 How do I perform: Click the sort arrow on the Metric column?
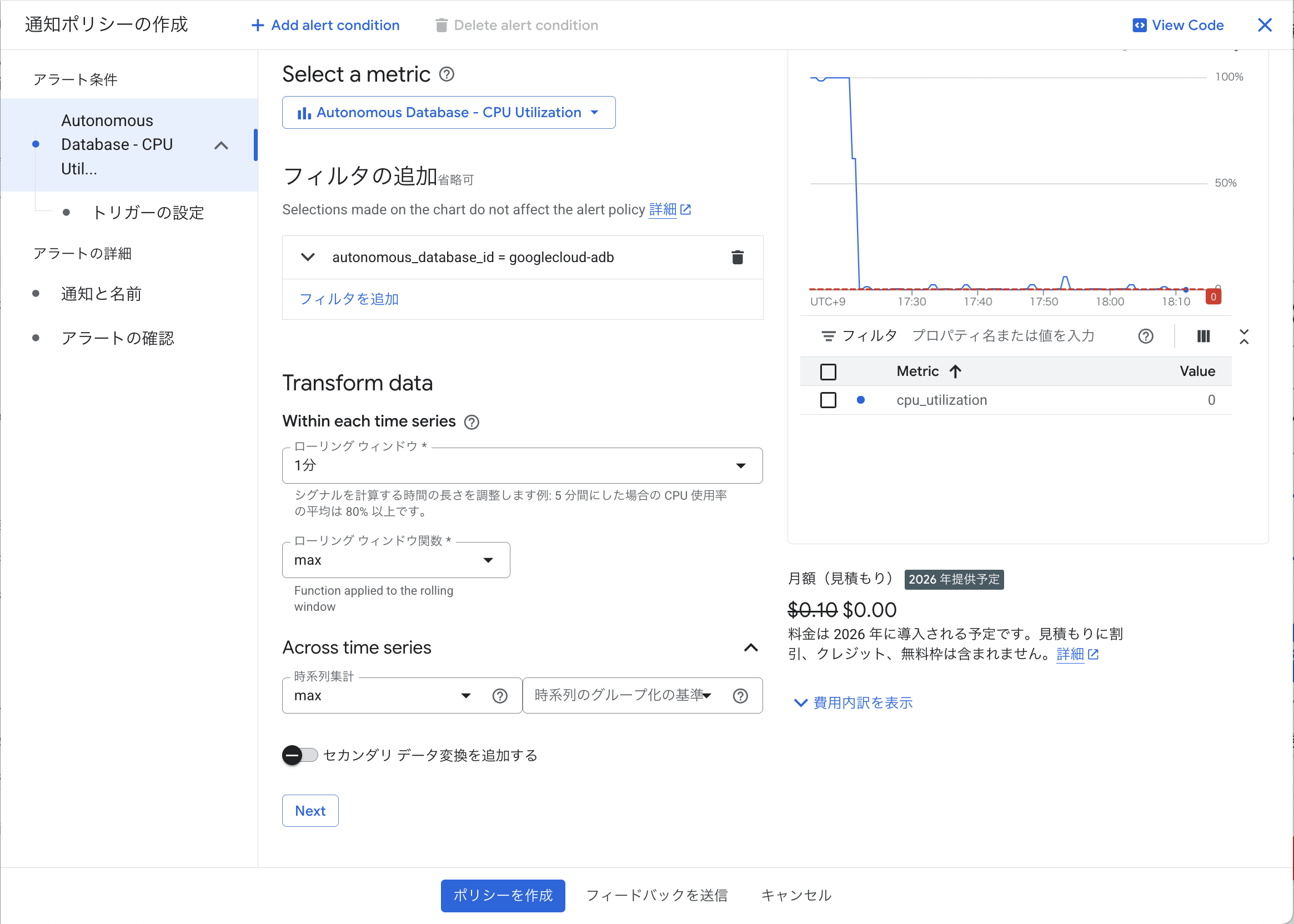[x=955, y=371]
